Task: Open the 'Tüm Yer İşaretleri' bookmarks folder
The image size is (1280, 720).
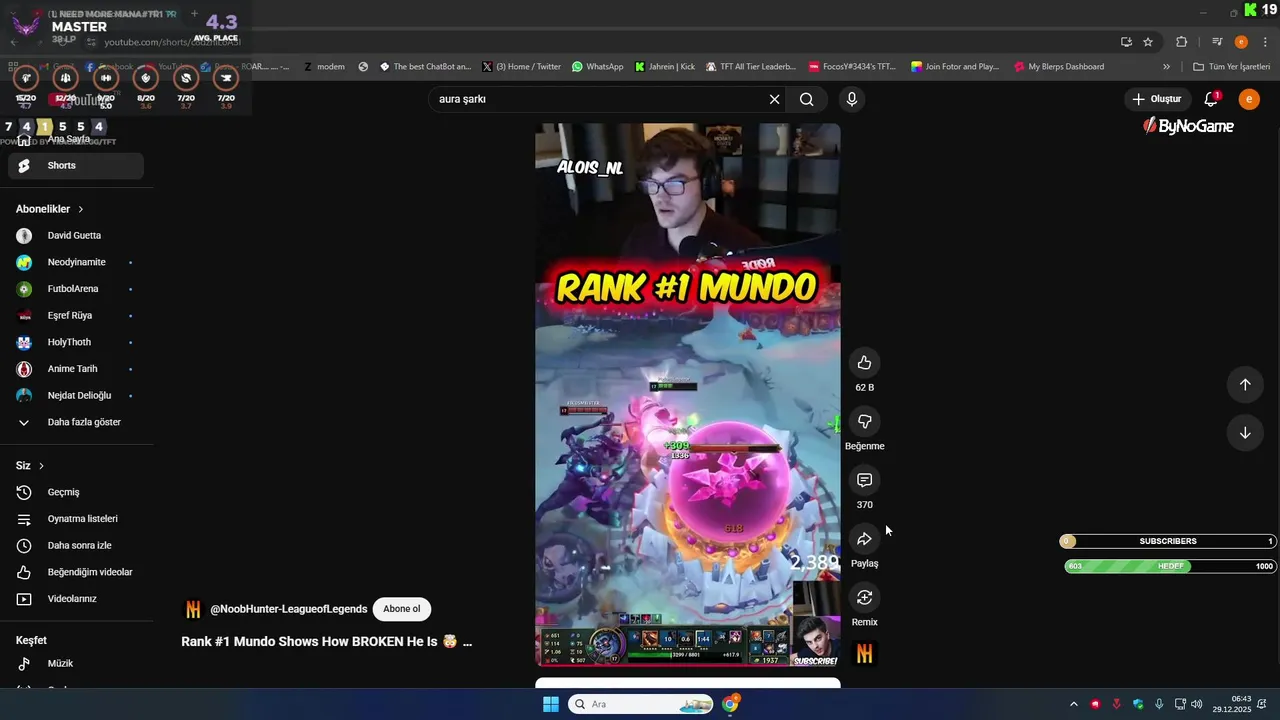Action: pos(1232,67)
